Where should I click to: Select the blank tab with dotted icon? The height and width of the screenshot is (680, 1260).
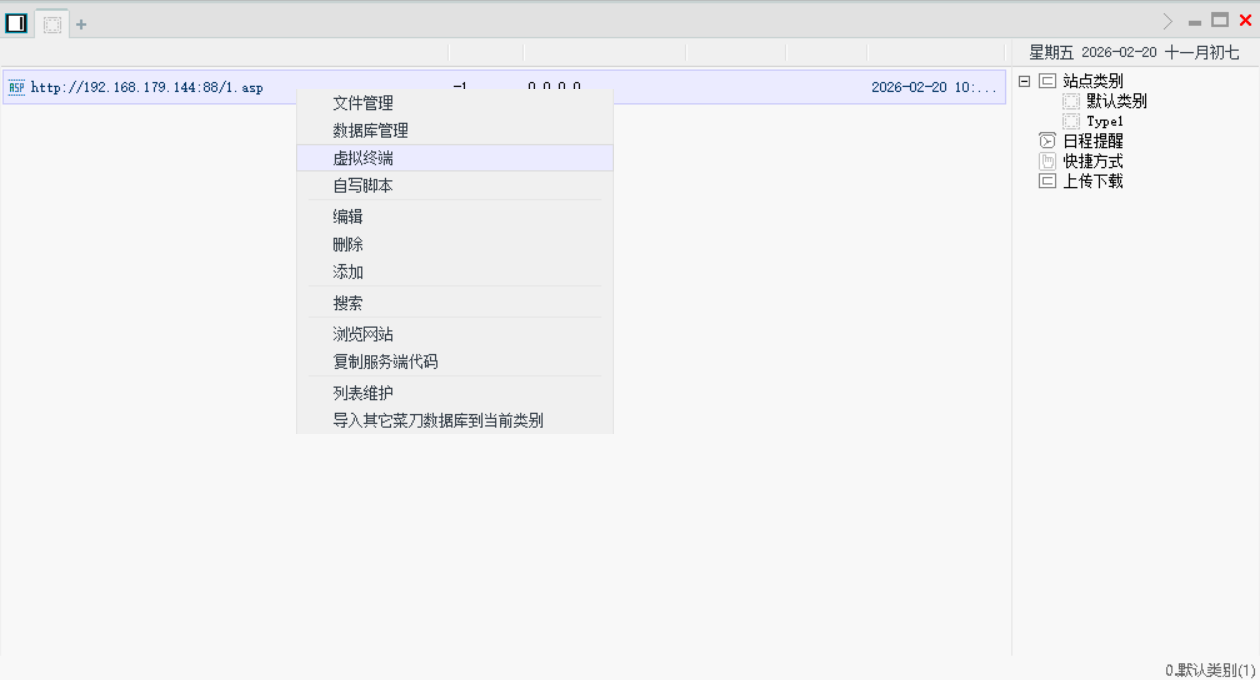pos(52,24)
